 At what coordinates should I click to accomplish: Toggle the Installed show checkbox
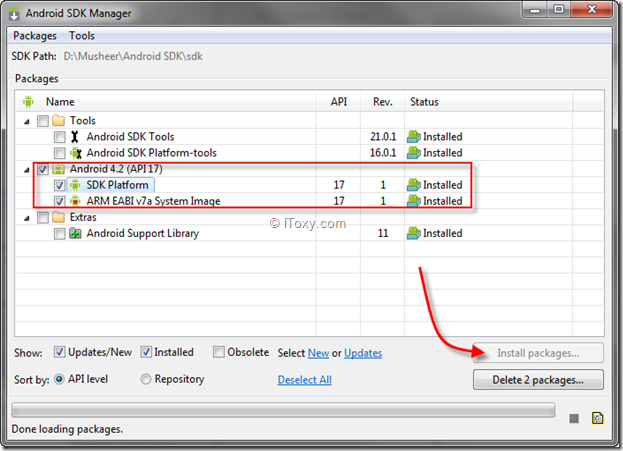tap(146, 352)
